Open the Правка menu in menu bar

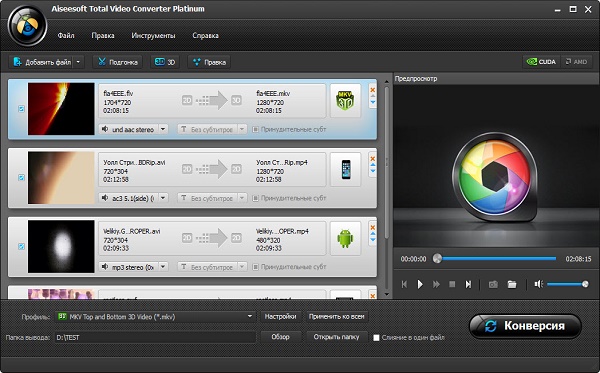click(x=103, y=35)
